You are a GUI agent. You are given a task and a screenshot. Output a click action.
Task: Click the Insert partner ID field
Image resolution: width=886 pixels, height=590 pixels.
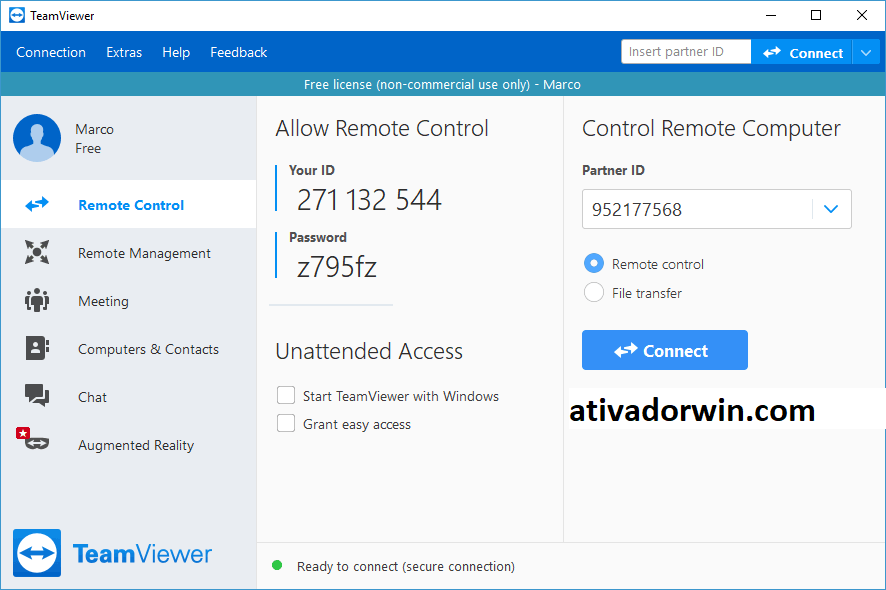pos(686,51)
